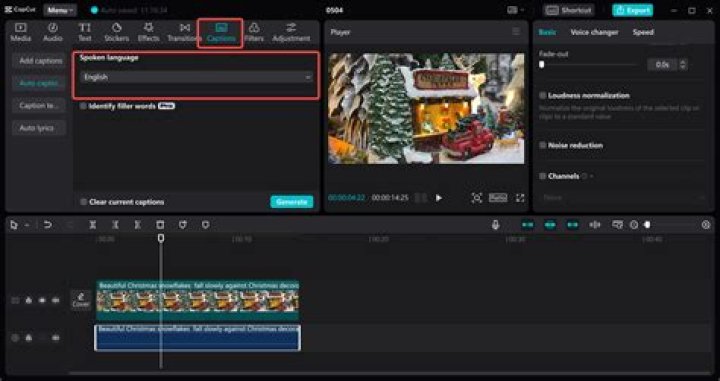Enable the Channels checkbox
Image resolution: width=720 pixels, height=381 pixels.
tap(543, 176)
